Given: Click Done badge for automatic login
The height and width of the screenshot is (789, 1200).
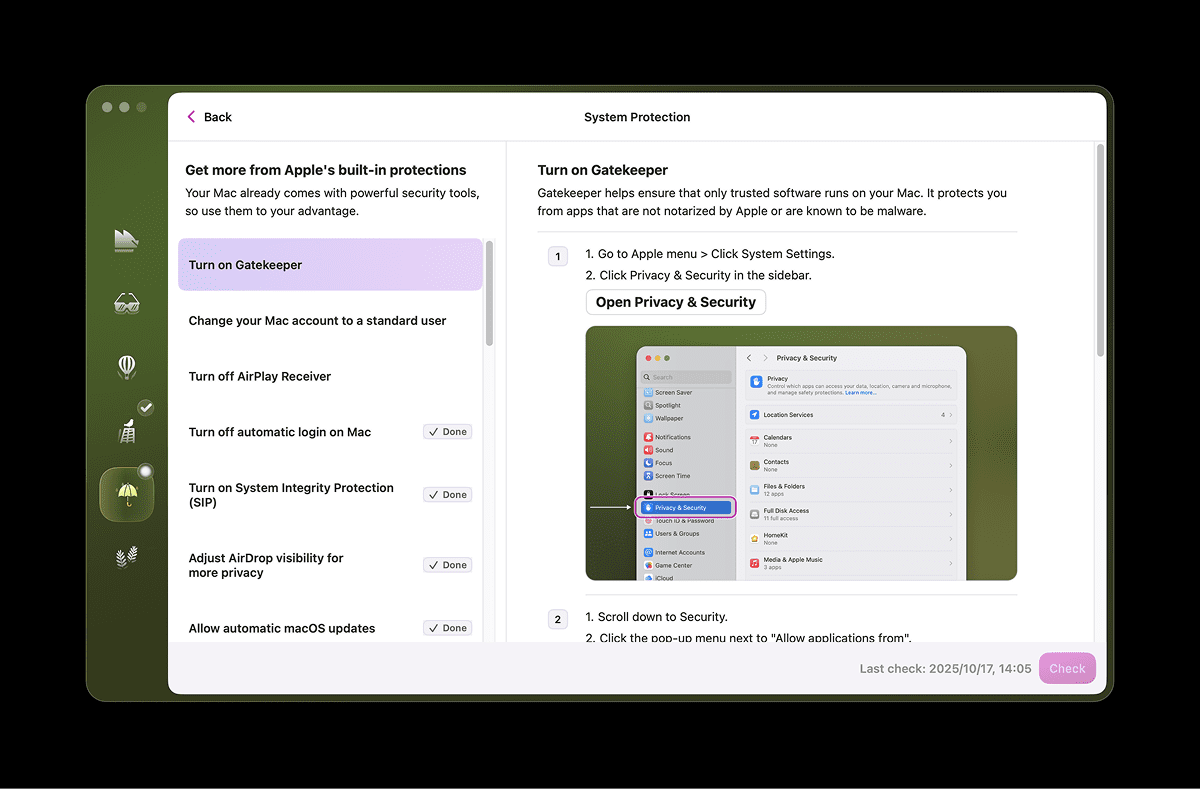Looking at the screenshot, I should pos(447,432).
